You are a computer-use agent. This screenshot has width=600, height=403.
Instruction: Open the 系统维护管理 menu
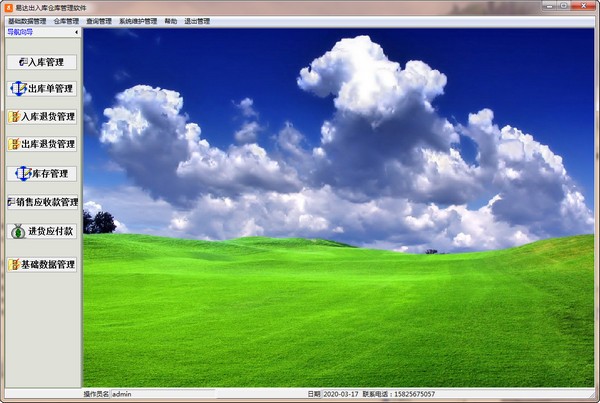click(x=138, y=21)
